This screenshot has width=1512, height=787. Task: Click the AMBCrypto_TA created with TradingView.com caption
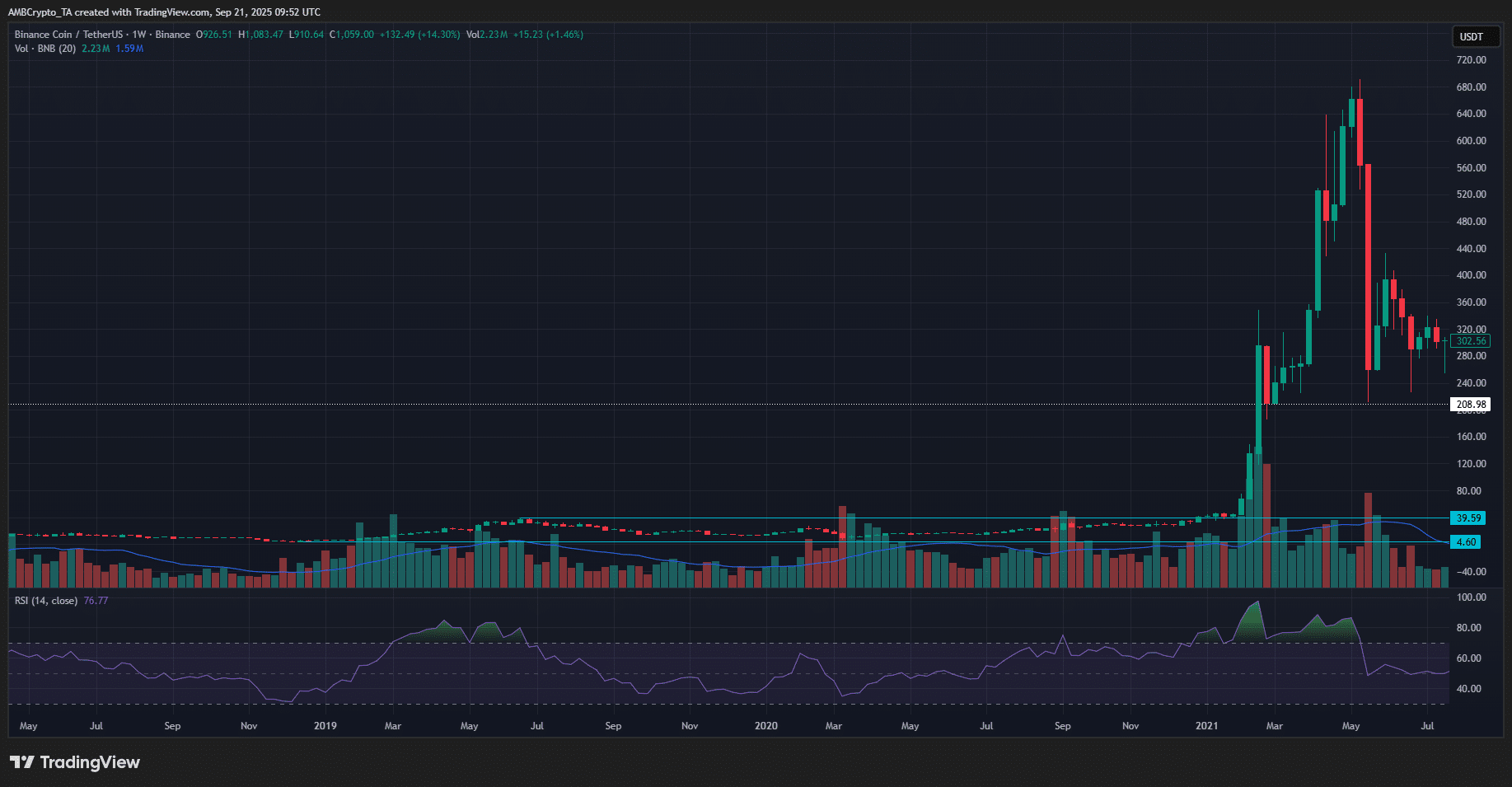click(x=164, y=12)
